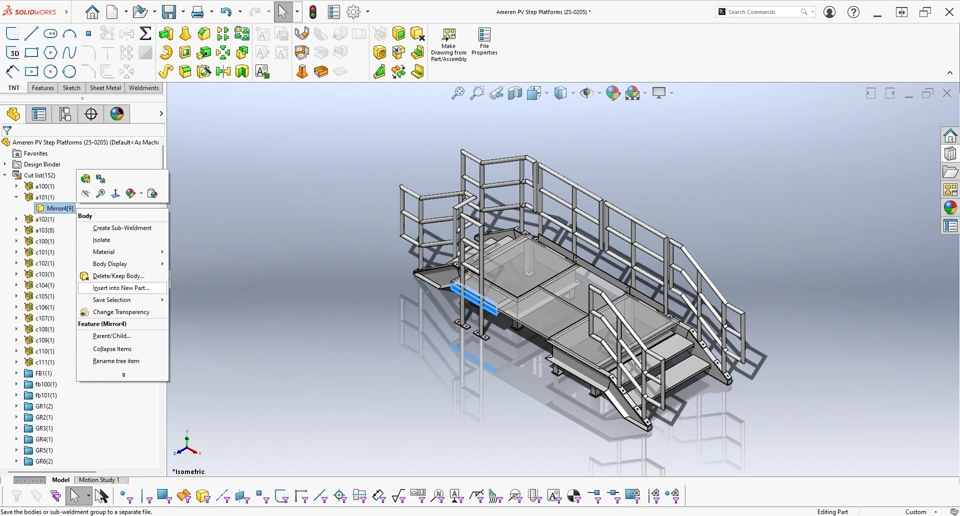960x516 pixels.
Task: Click the Undo arrow icon
Action: (x=226, y=12)
